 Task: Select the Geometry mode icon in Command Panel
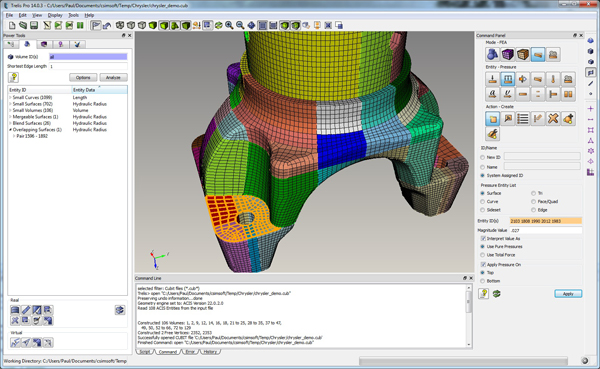pos(492,54)
